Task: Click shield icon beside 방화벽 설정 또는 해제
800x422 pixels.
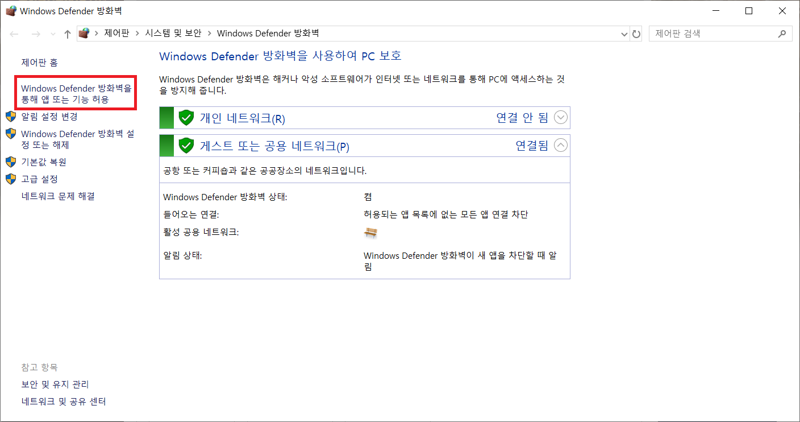Action: (x=11, y=134)
